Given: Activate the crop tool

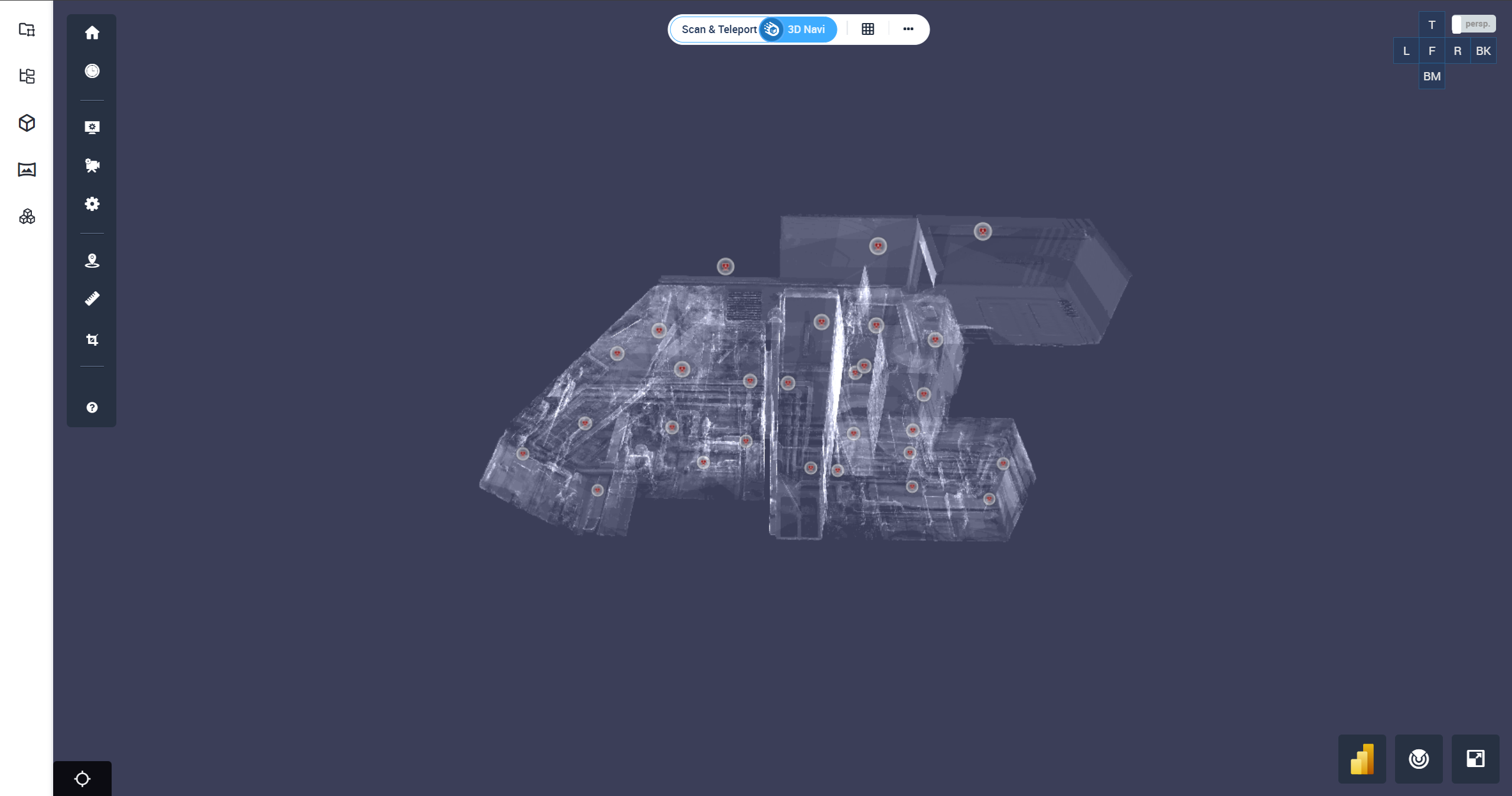Looking at the screenshot, I should pyautogui.click(x=92, y=340).
